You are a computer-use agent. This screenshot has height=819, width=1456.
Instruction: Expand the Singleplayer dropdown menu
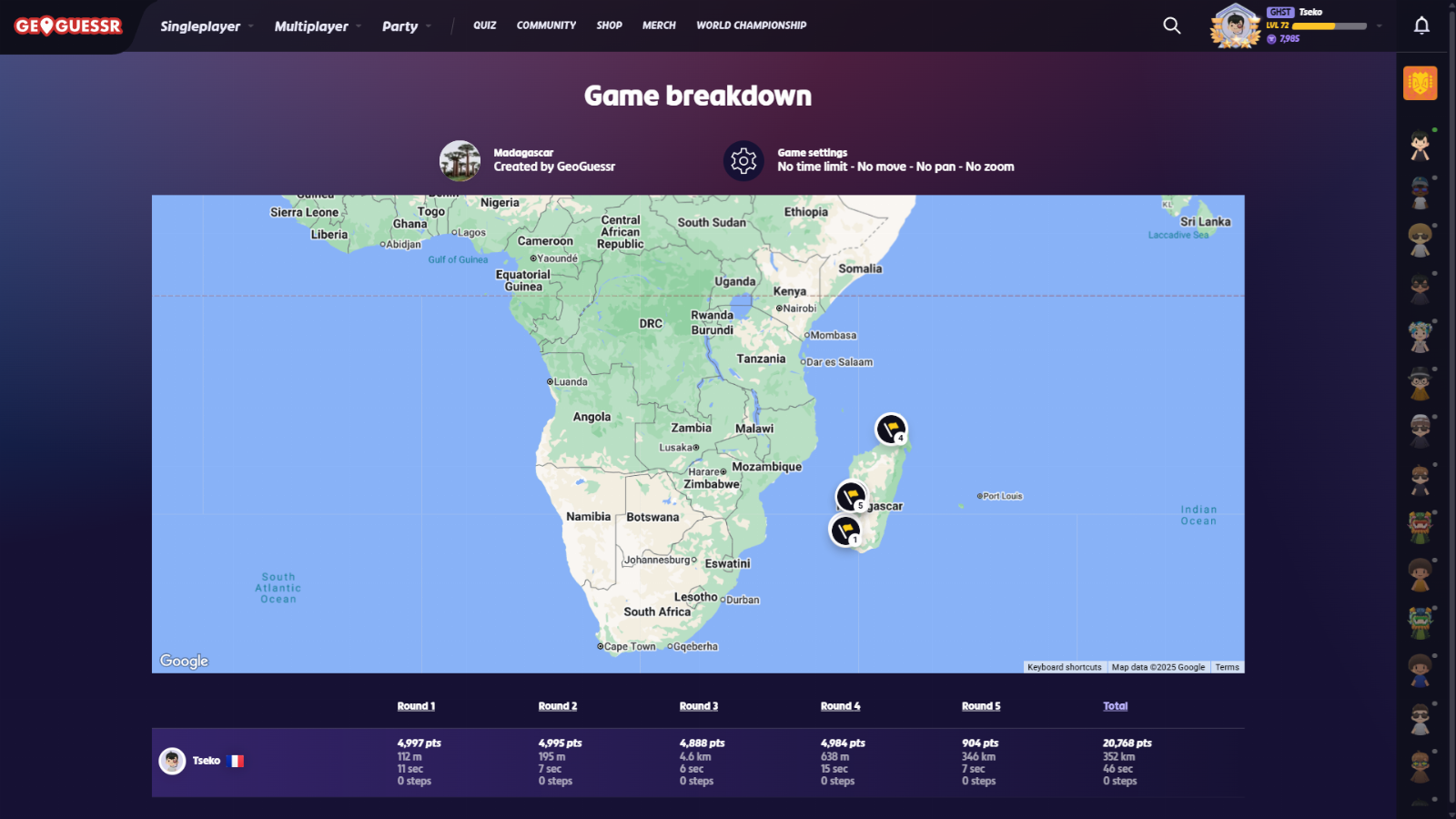click(207, 26)
